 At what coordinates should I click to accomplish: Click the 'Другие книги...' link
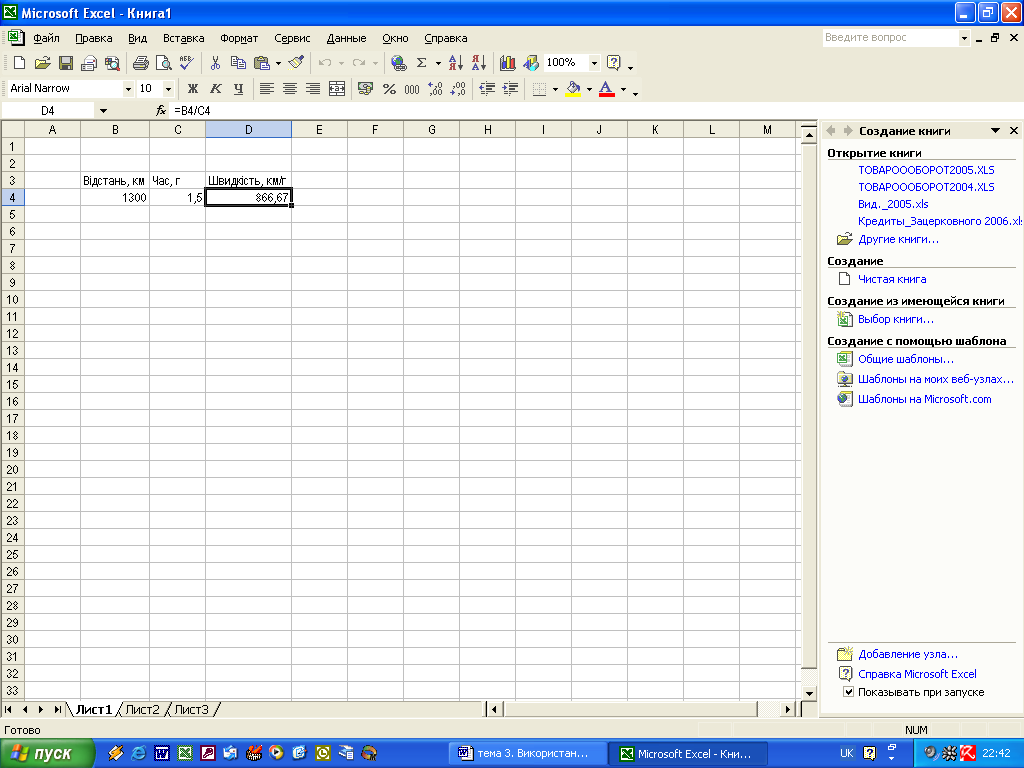click(898, 239)
